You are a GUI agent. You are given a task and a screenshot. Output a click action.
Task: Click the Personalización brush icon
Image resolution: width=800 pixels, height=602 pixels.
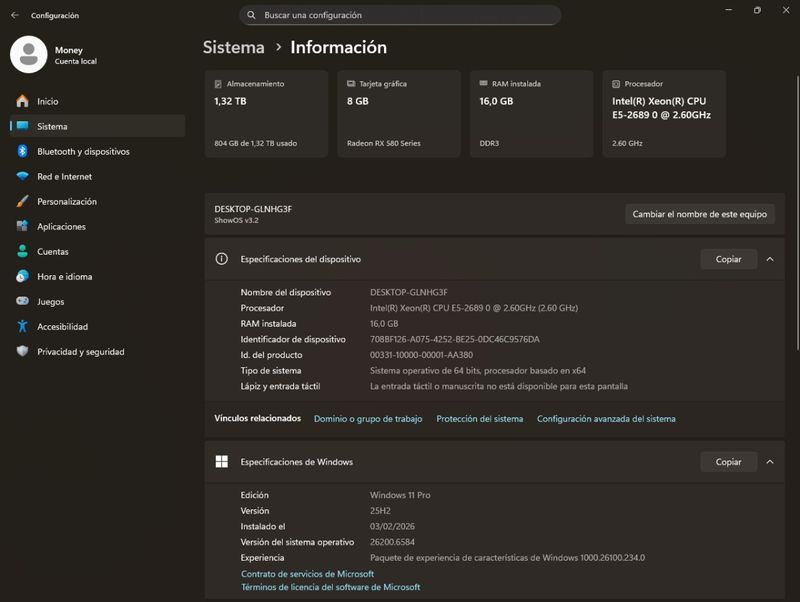(x=22, y=201)
